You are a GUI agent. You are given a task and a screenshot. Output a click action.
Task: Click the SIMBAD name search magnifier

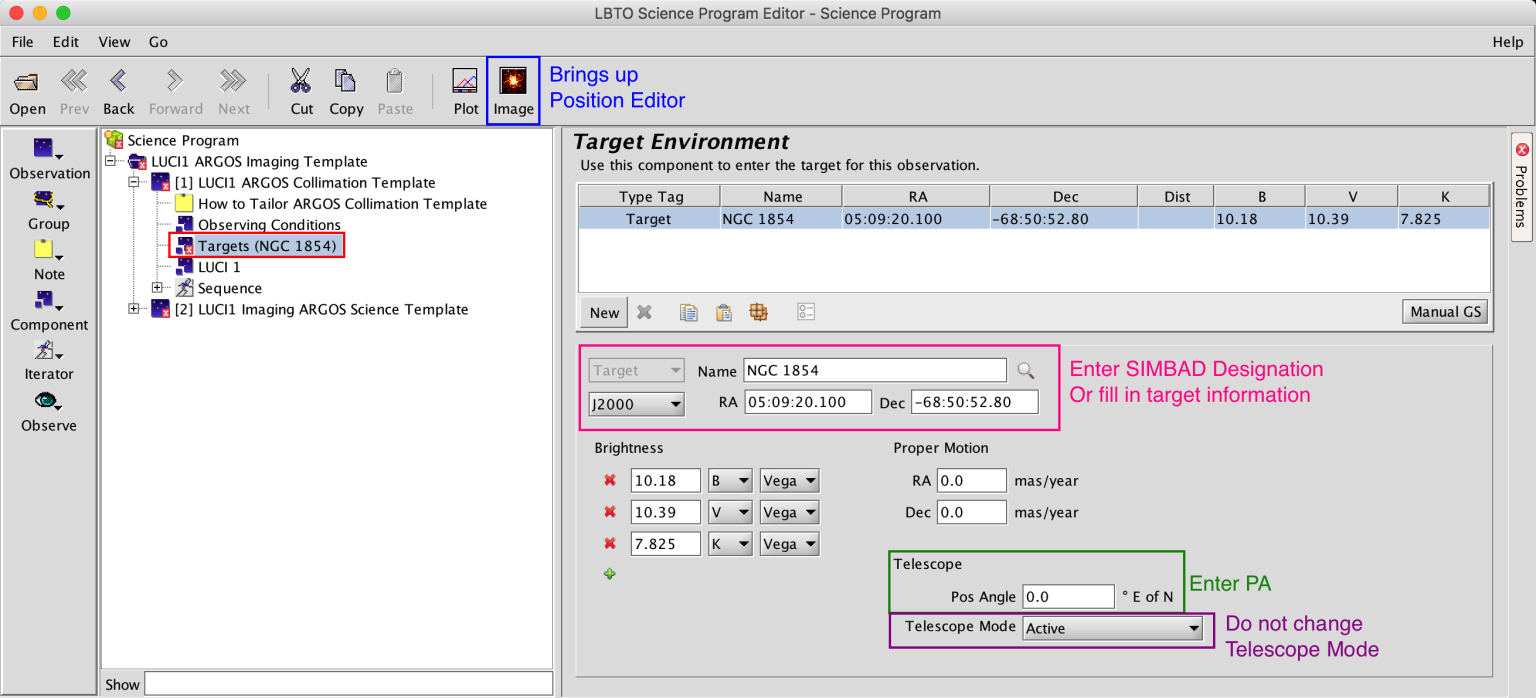(x=1025, y=371)
